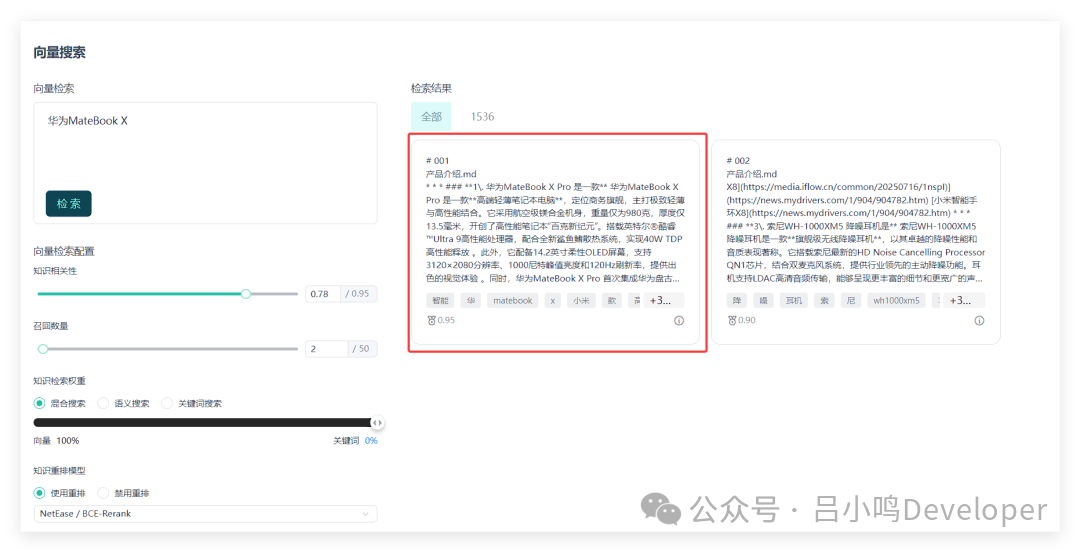The width and height of the screenshot is (1080, 552).
Task: Click the 向量搜索 page title
Action: (x=59, y=52)
